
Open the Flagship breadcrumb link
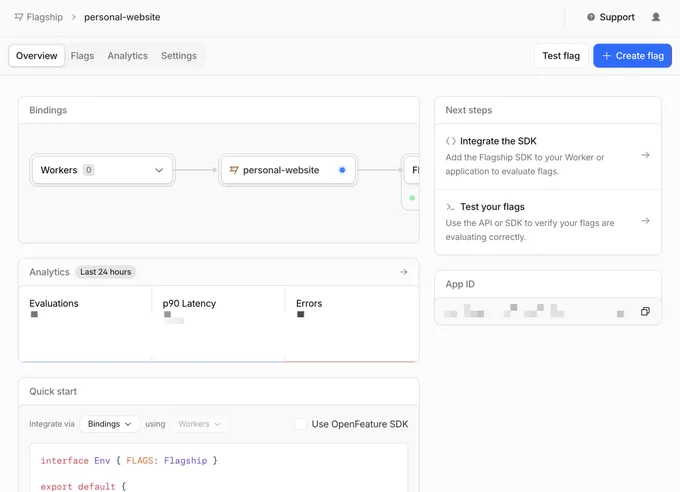coord(44,17)
